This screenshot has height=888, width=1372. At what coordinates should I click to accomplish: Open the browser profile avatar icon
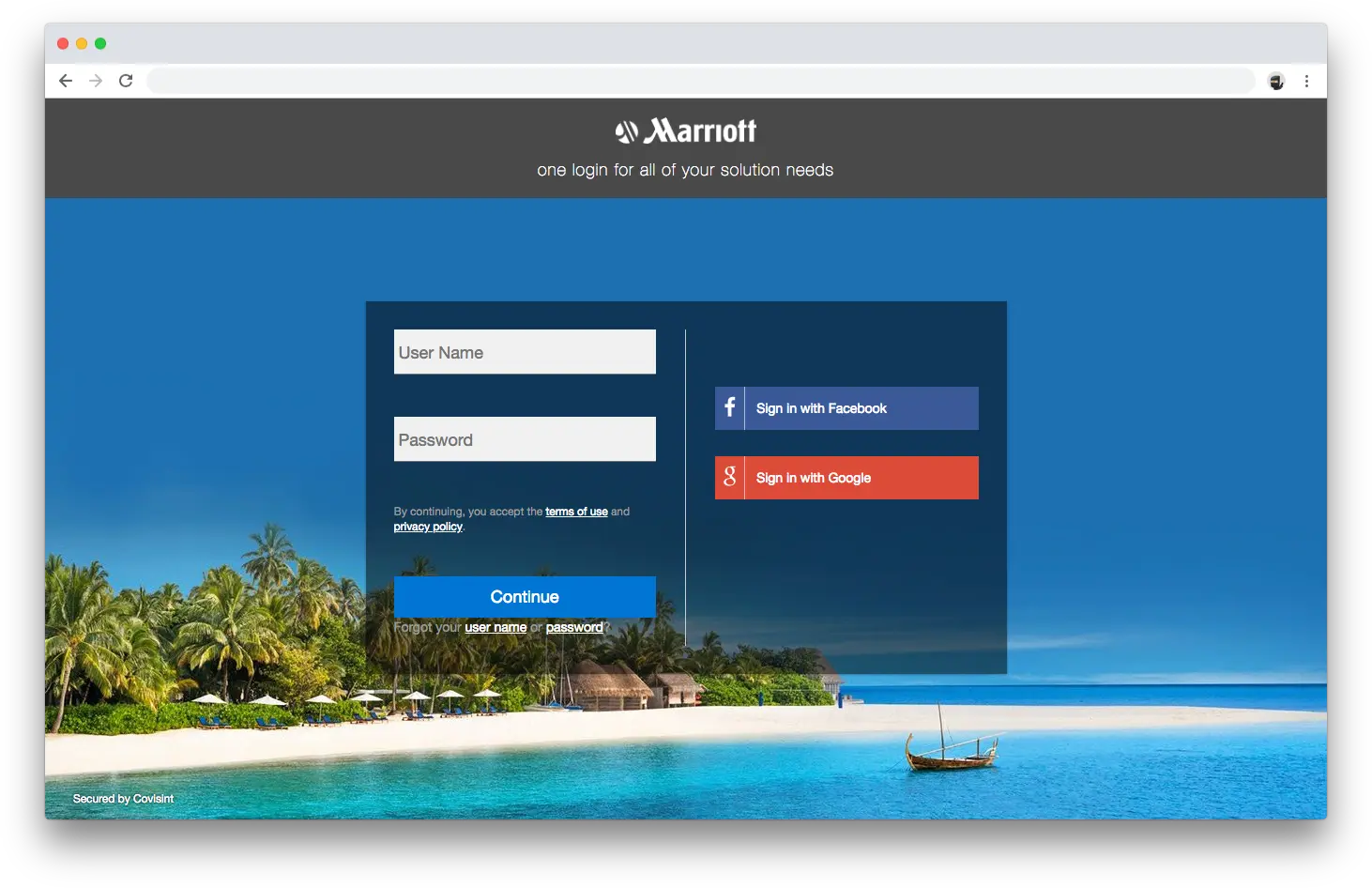1275,82
